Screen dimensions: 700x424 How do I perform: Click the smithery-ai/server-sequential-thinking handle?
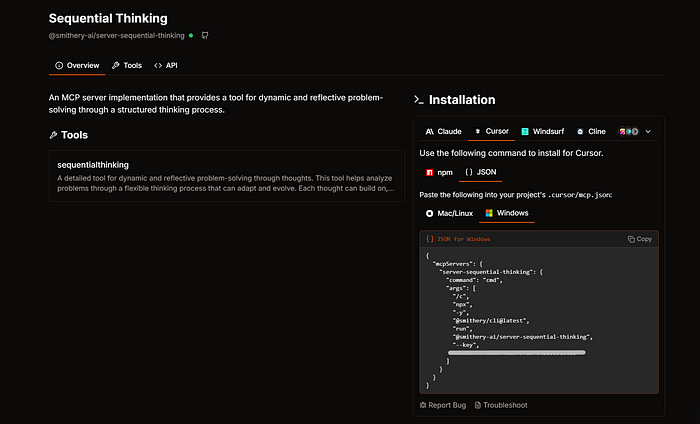pos(116,35)
